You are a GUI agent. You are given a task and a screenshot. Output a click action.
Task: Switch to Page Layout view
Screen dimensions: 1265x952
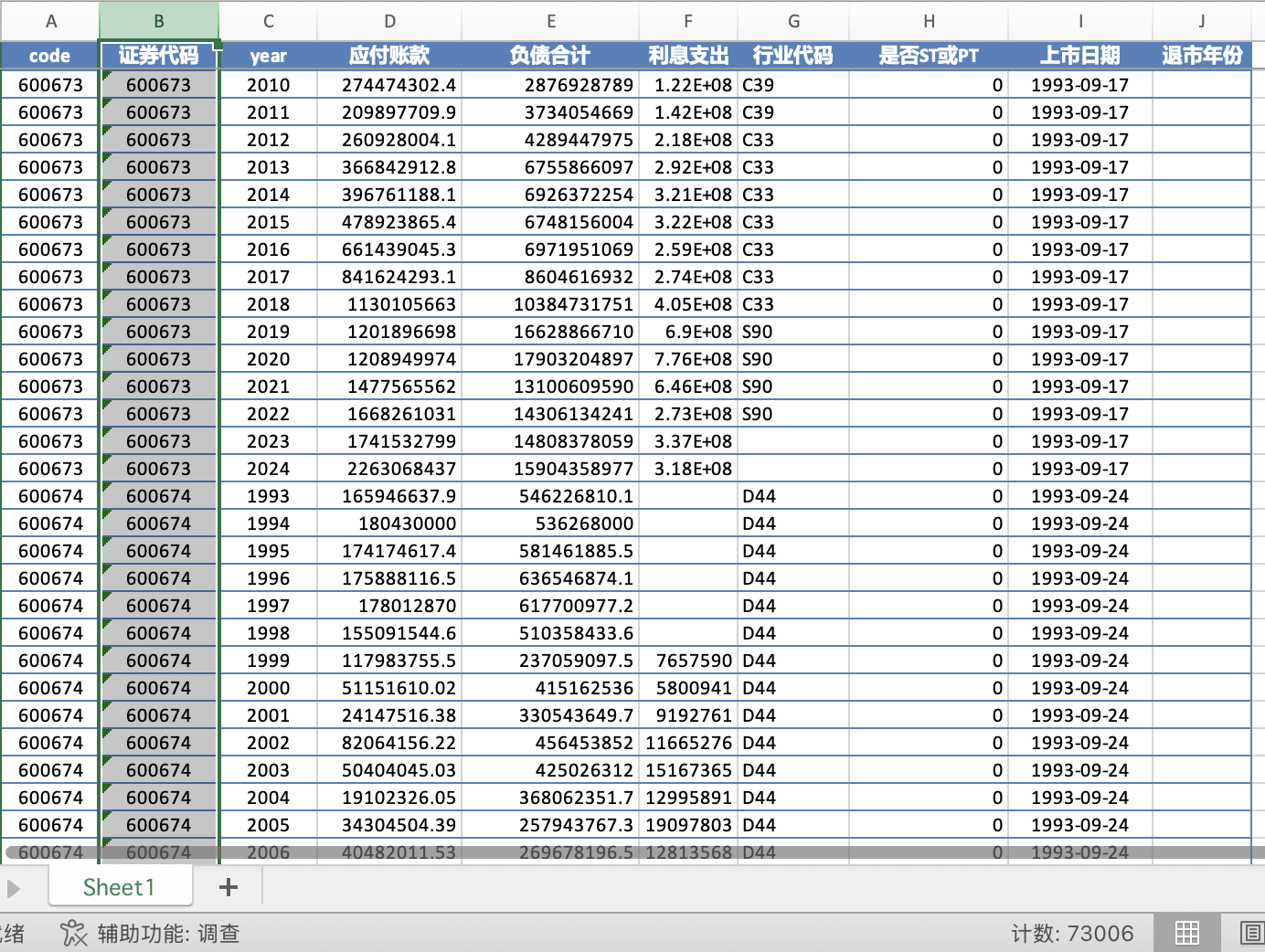point(1250,933)
